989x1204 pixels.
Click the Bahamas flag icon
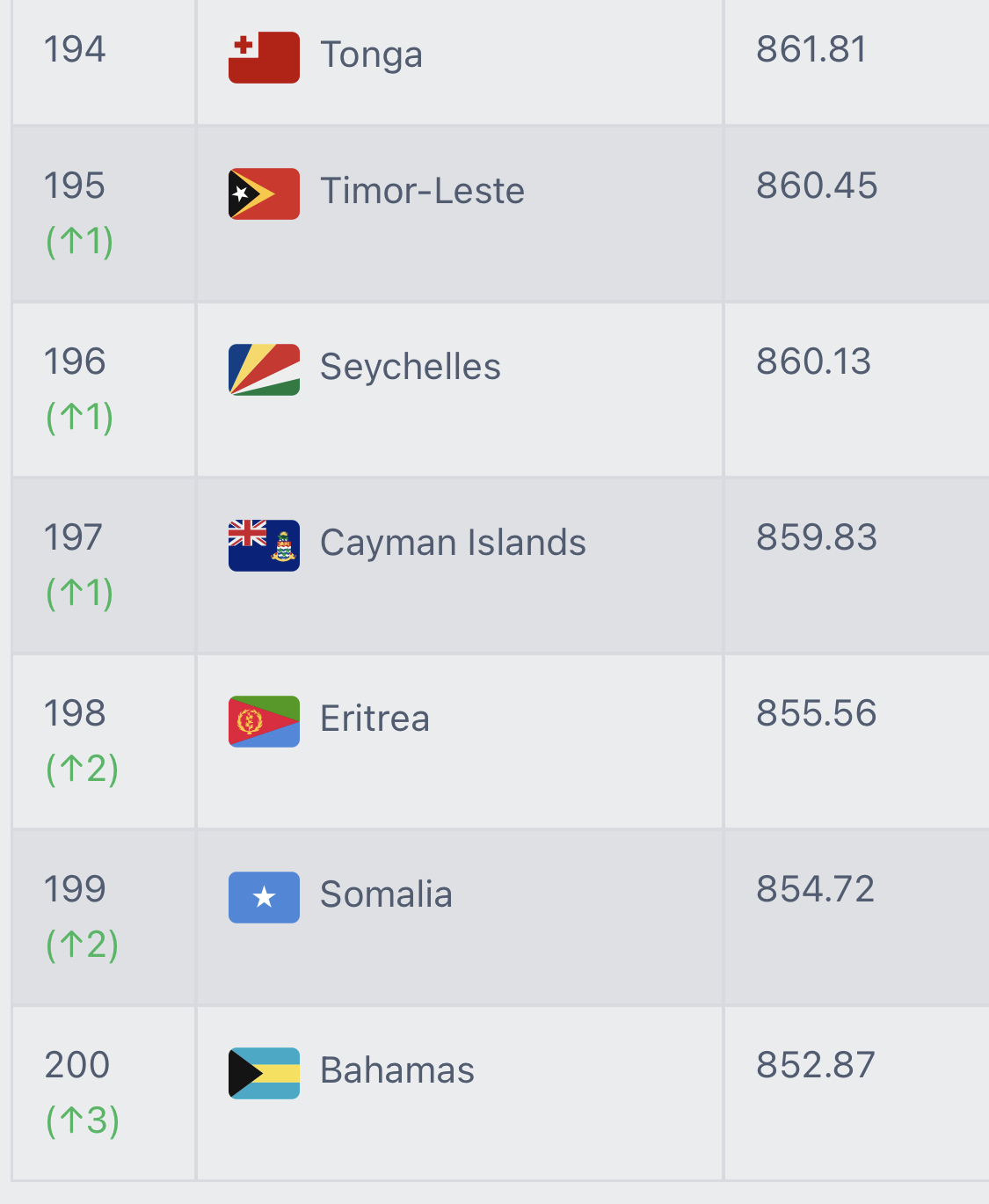(264, 1073)
